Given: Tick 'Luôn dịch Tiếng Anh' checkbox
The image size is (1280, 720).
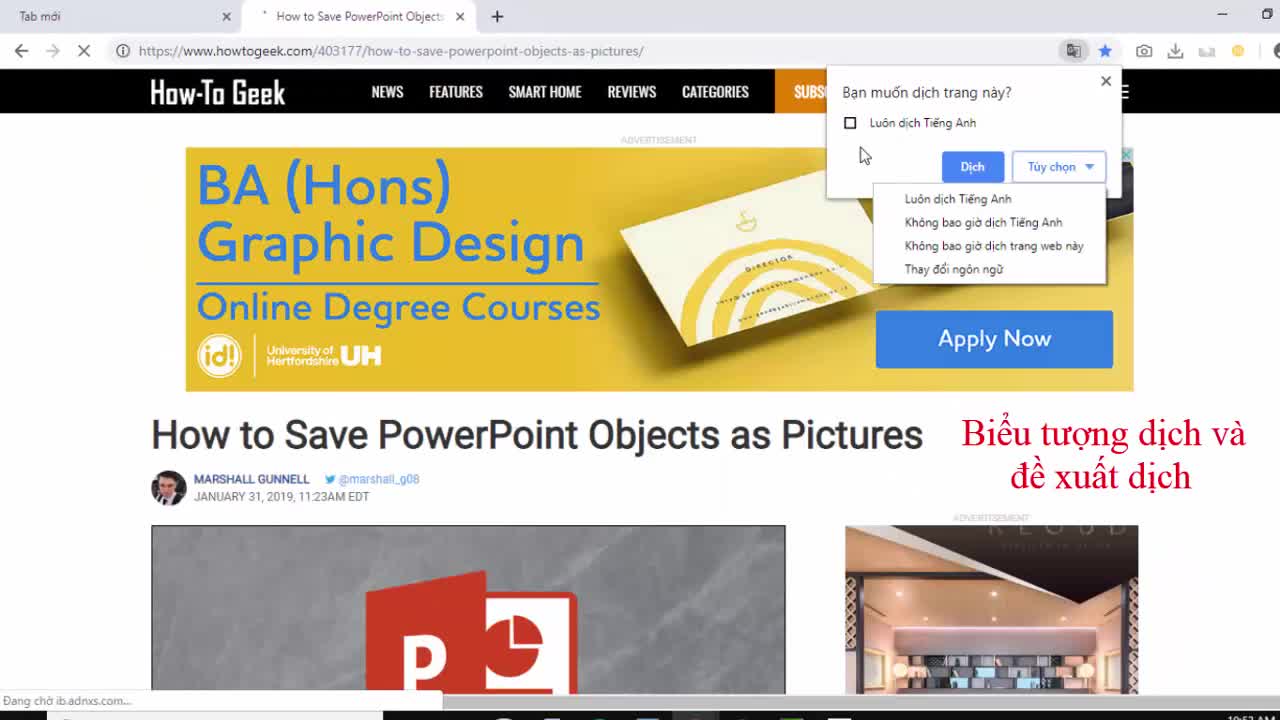Looking at the screenshot, I should point(850,123).
